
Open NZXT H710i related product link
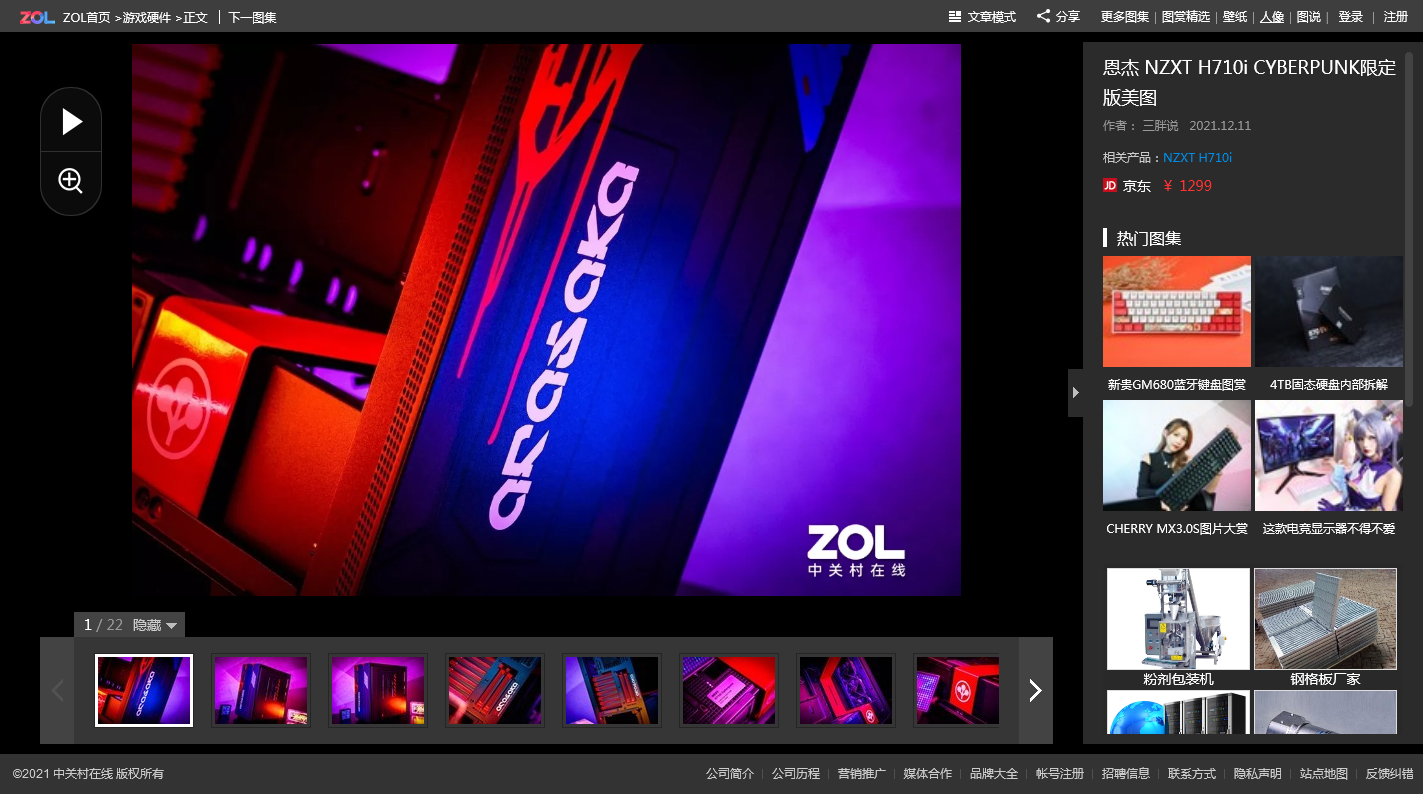click(x=1197, y=157)
